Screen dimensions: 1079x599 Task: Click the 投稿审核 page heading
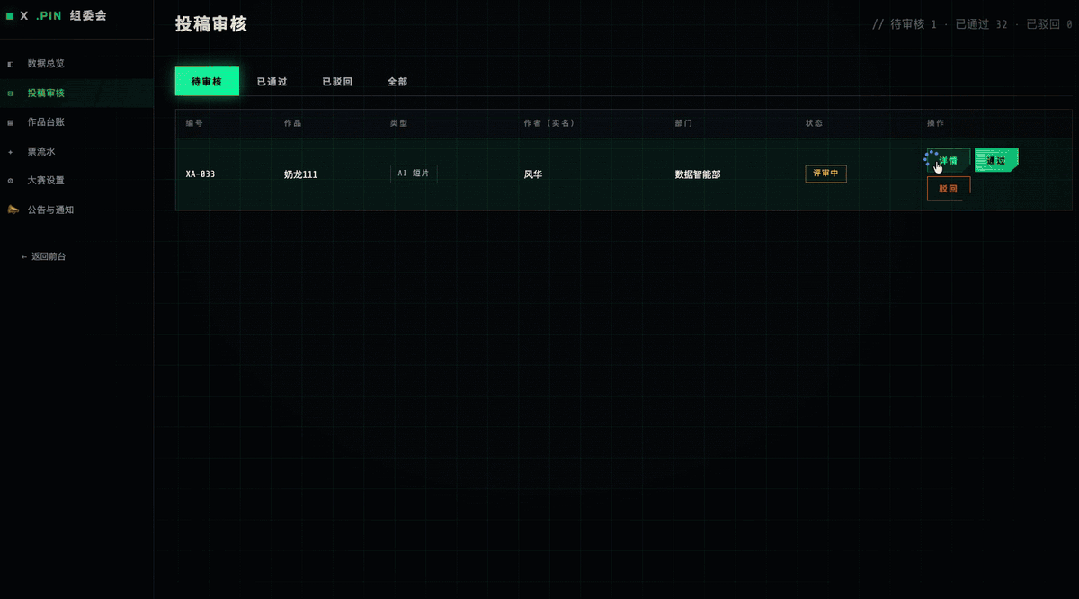tap(211, 24)
